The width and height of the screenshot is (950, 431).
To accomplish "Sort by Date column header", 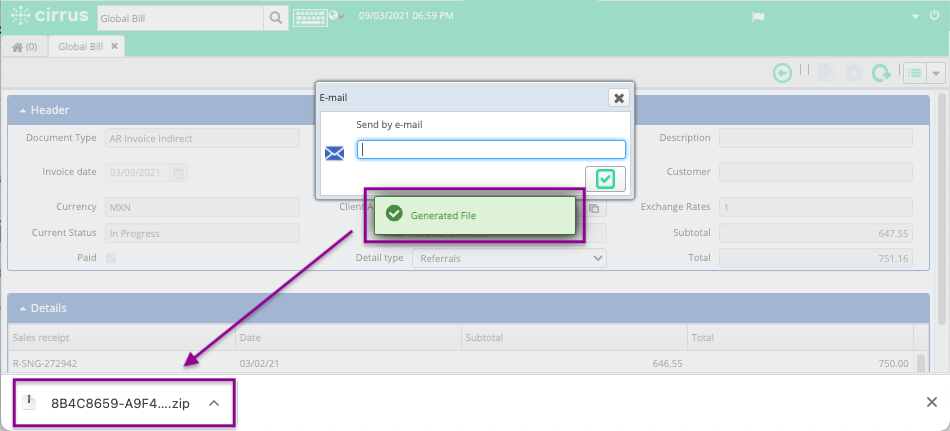I will (x=348, y=338).
